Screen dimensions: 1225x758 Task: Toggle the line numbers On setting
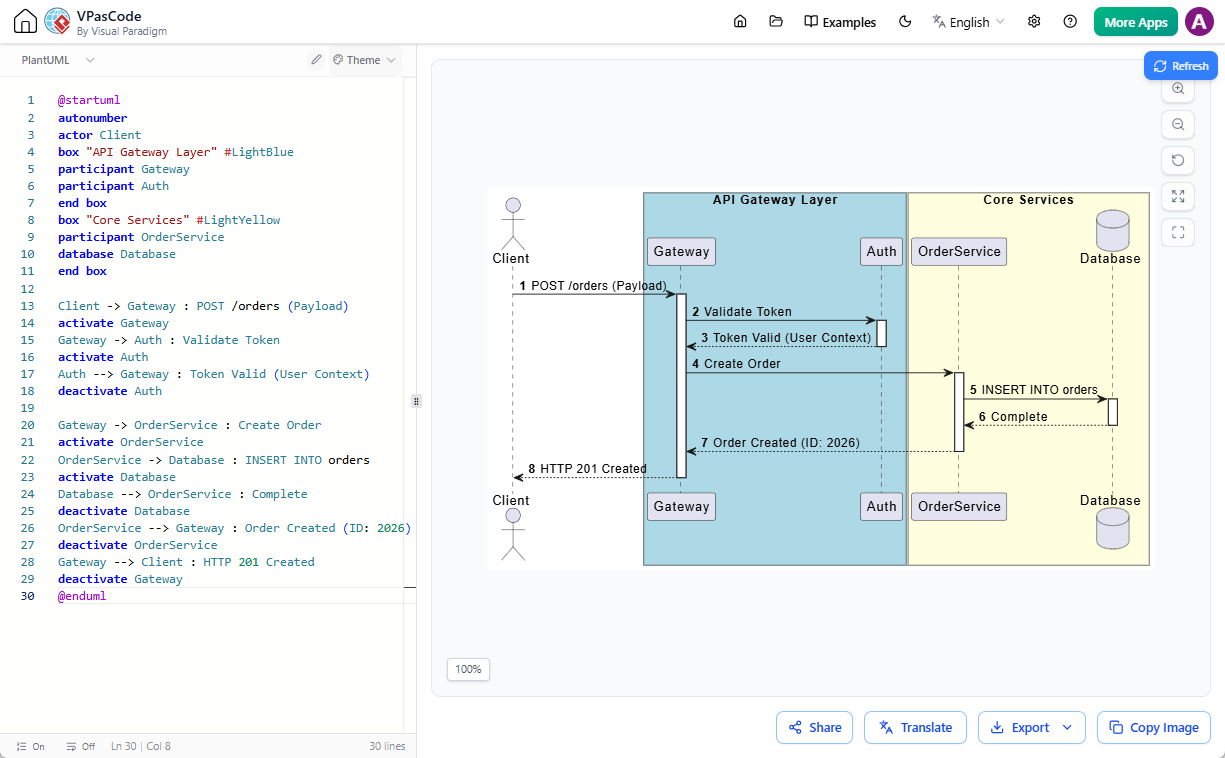click(31, 746)
